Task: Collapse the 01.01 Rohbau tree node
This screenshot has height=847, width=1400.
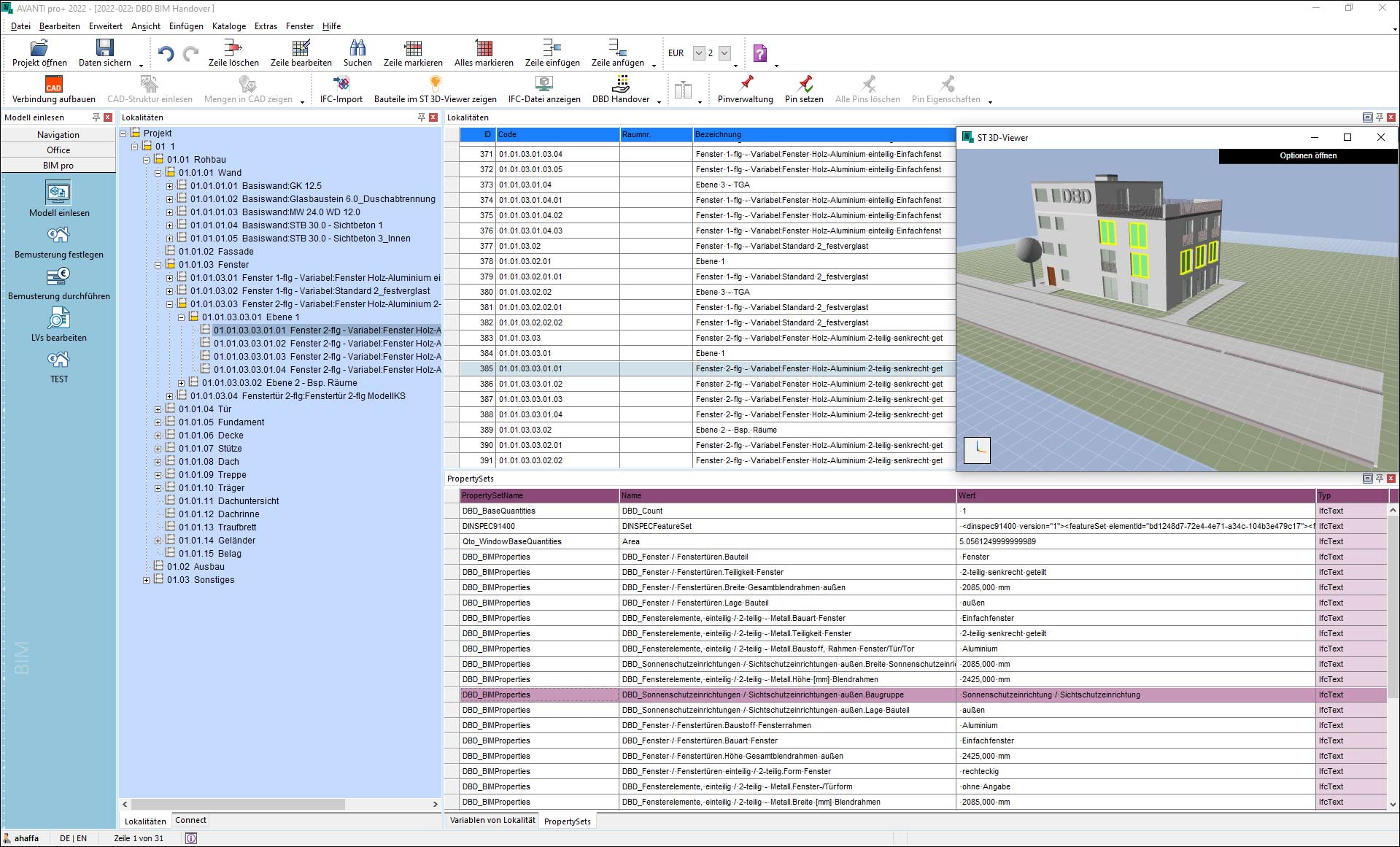Action: [147, 160]
